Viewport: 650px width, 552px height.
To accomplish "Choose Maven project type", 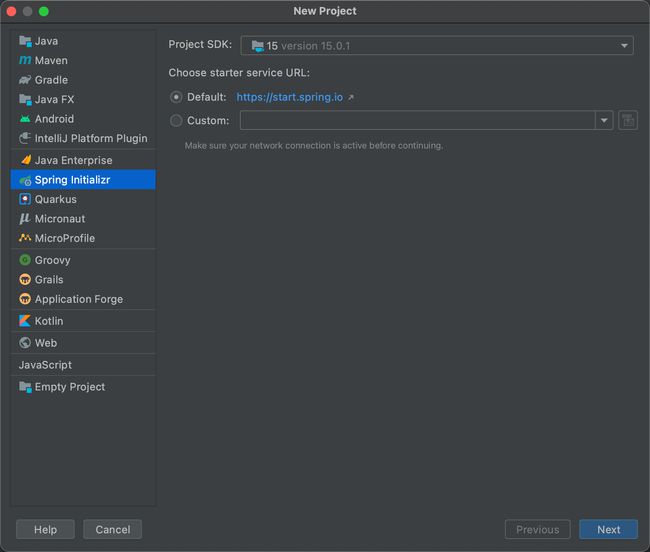I will pos(83,61).
